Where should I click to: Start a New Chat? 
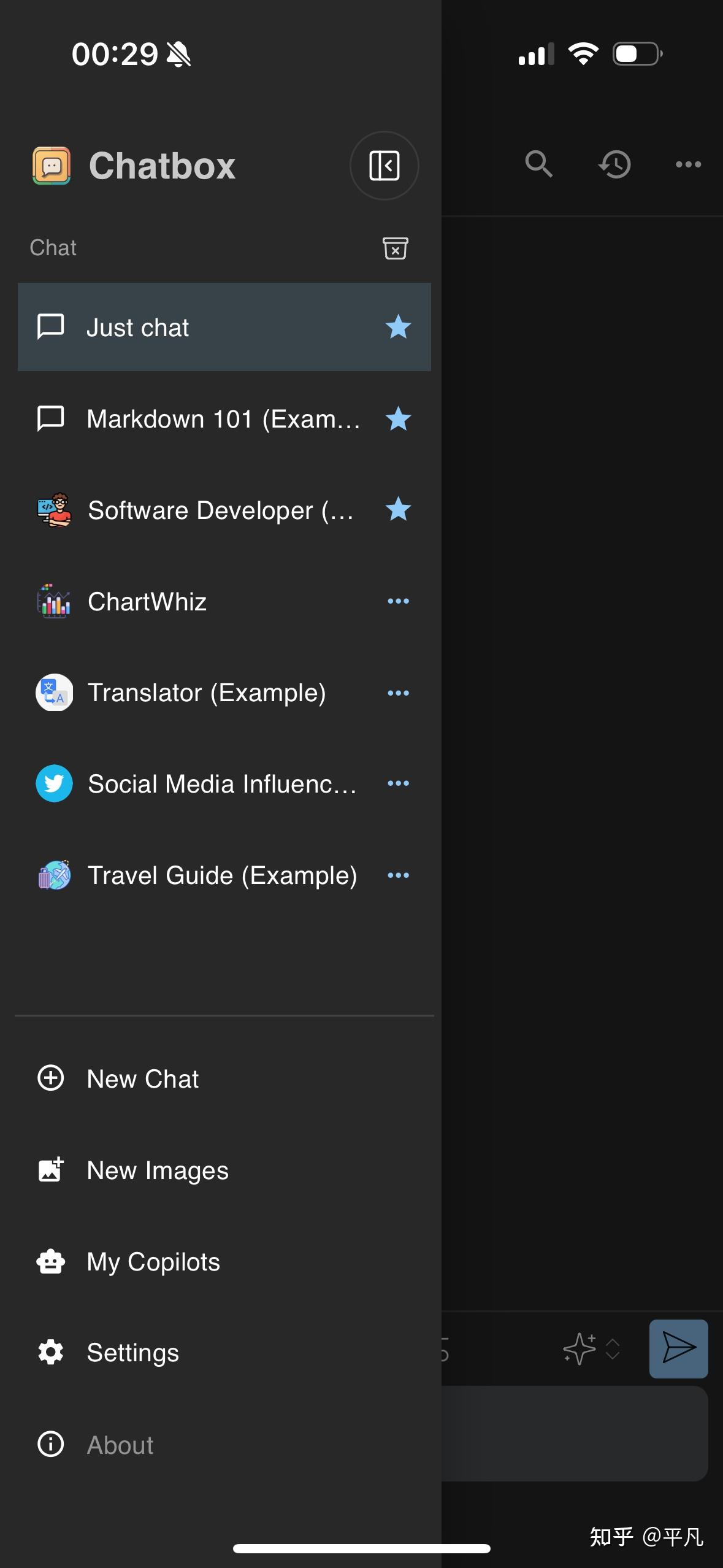point(143,1078)
